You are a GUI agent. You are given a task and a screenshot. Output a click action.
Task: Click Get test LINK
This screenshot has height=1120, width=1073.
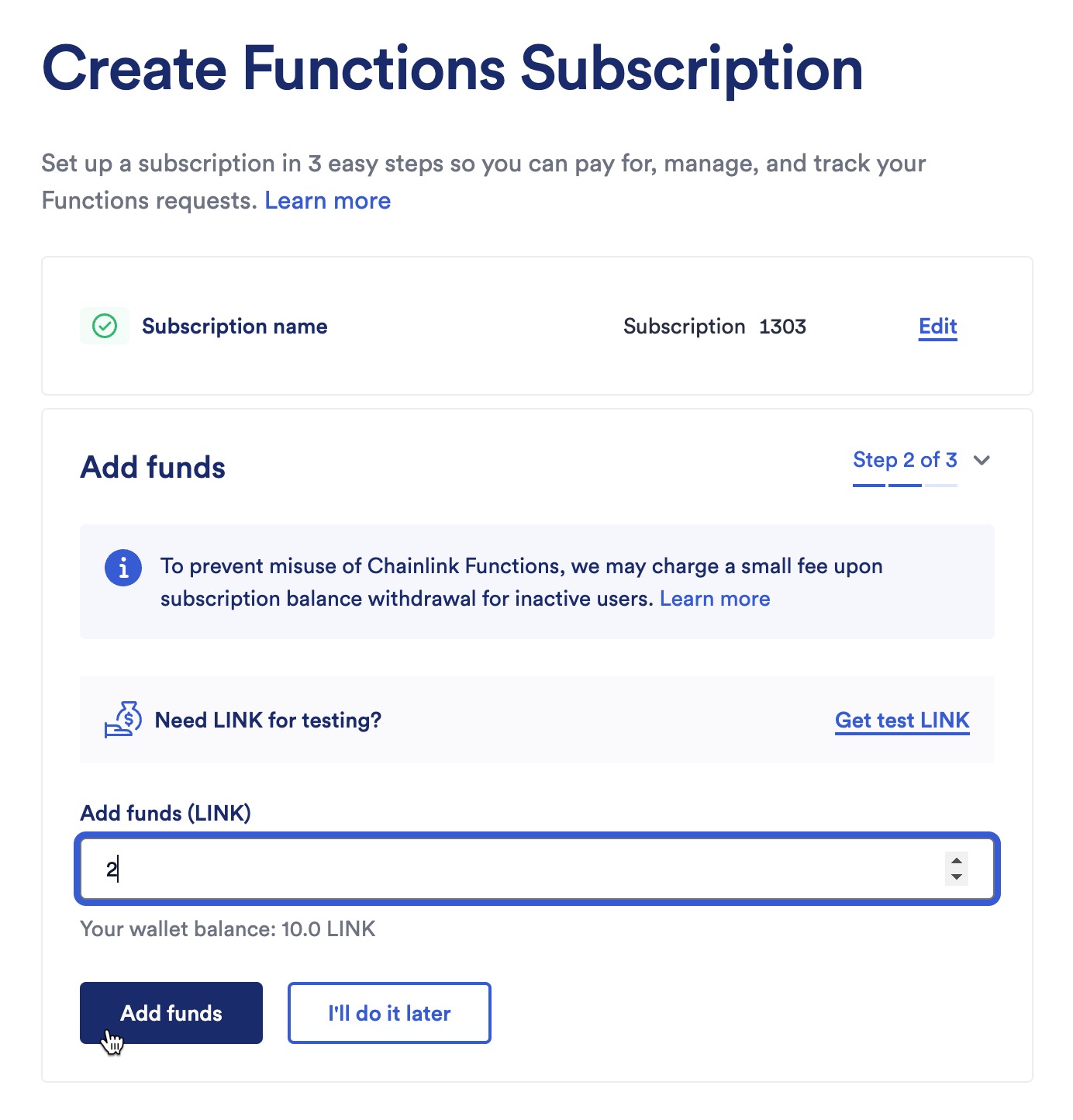coord(902,720)
